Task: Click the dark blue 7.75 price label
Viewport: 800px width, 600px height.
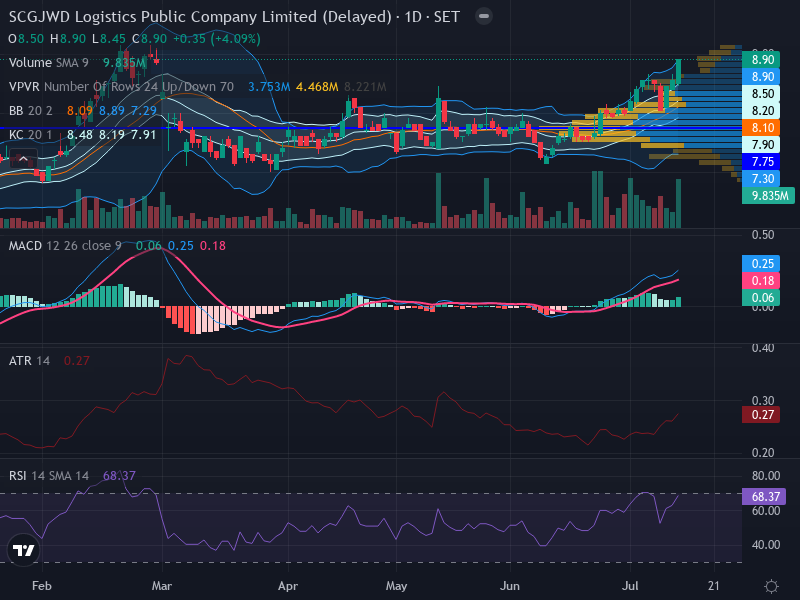Action: (761, 162)
